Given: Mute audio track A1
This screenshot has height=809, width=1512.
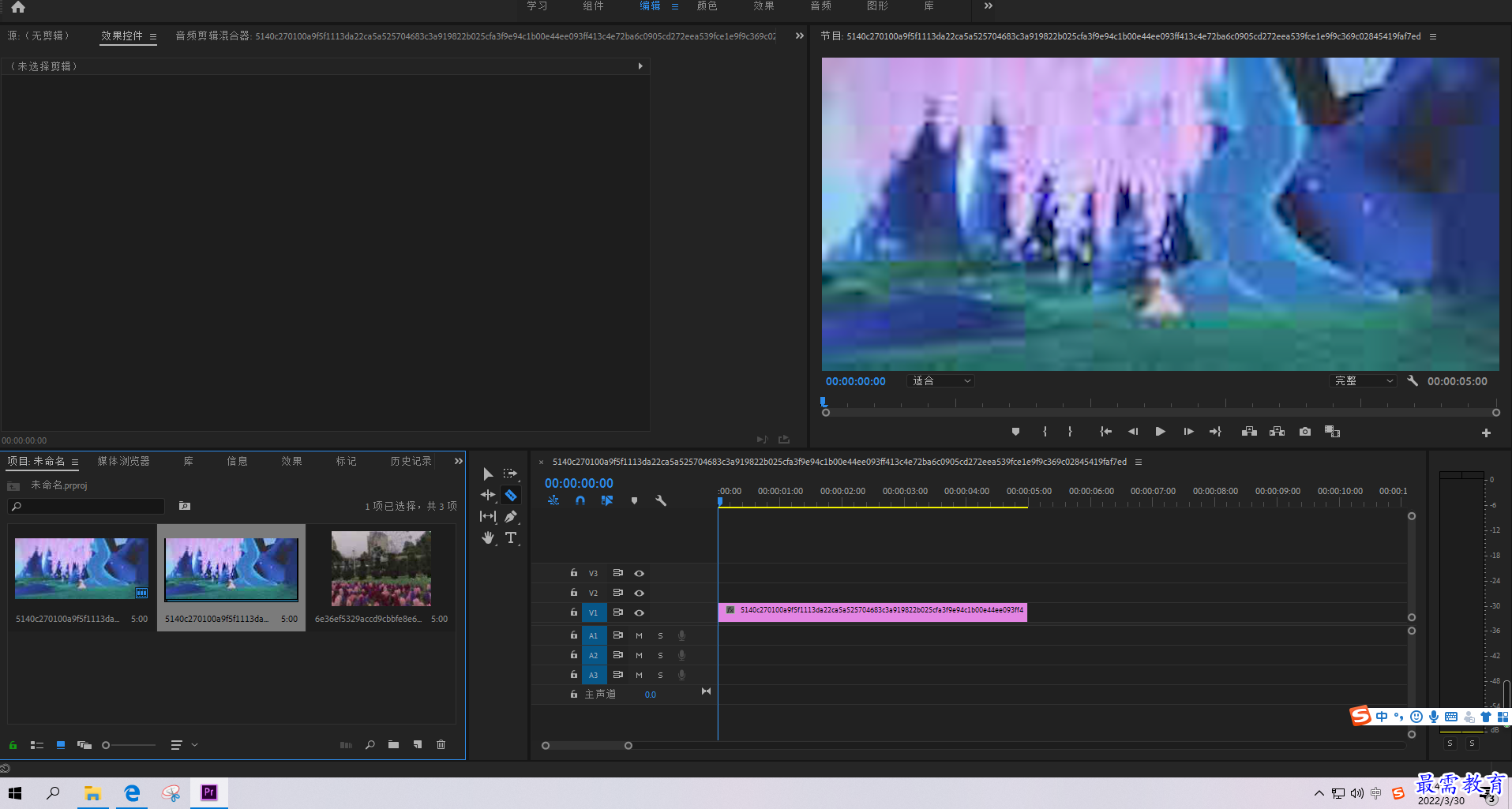Looking at the screenshot, I should [639, 635].
